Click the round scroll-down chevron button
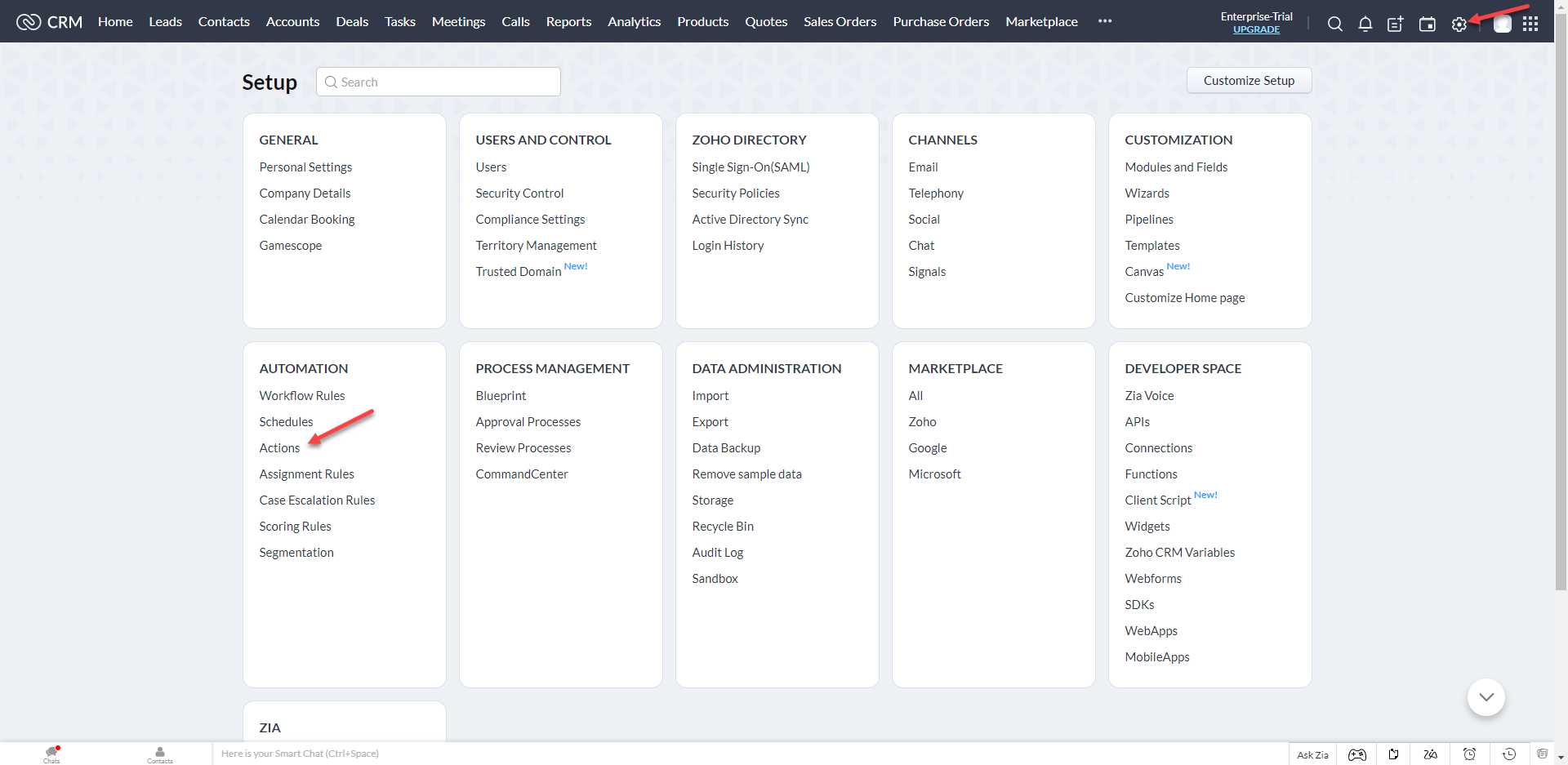The width and height of the screenshot is (1568, 765). pos(1486,697)
